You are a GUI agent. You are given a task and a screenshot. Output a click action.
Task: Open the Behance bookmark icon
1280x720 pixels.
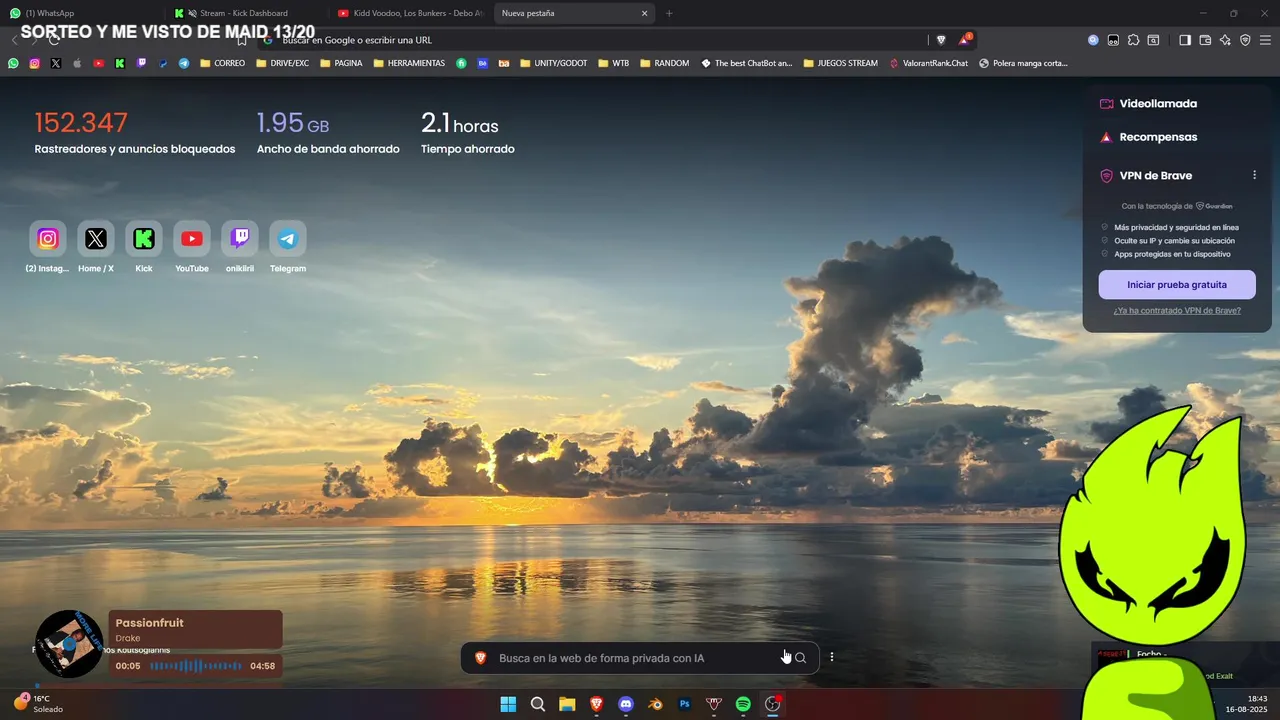(482, 63)
